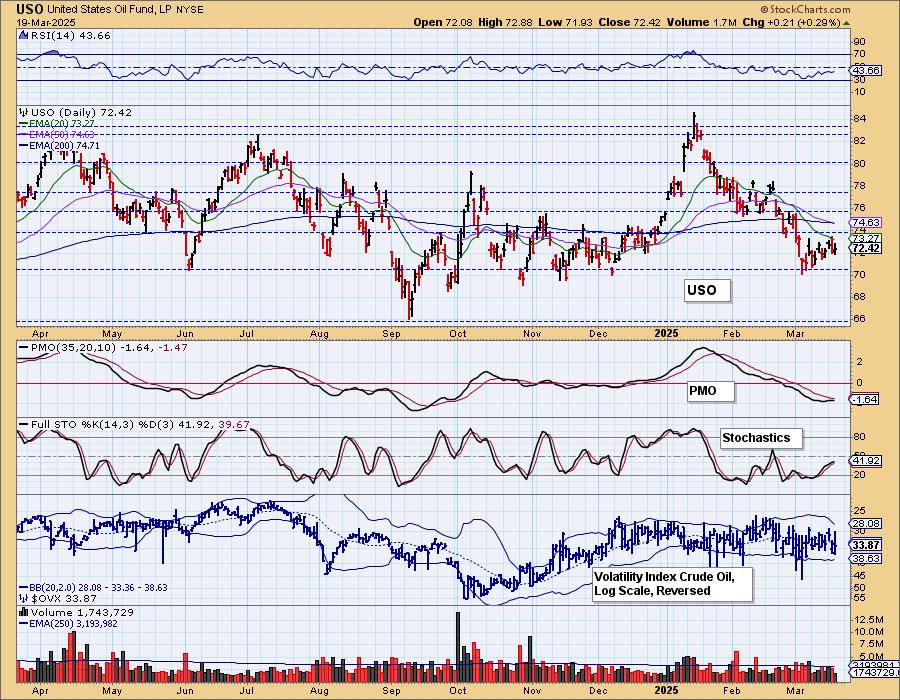This screenshot has height=700, width=900.
Task: Click the 84 price level on right axis
Action: tap(860, 119)
